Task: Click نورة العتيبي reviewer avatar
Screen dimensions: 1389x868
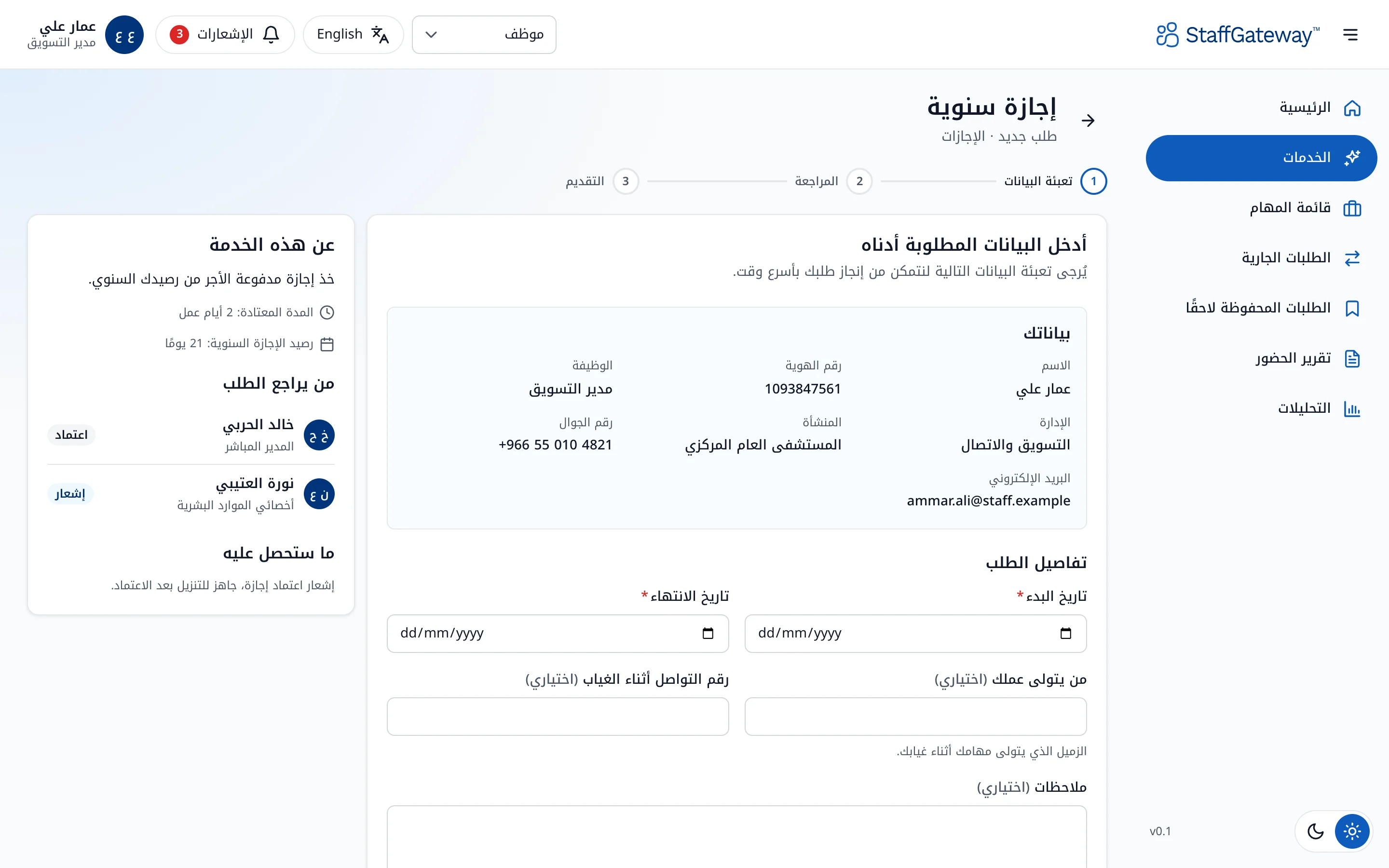Action: click(x=319, y=494)
